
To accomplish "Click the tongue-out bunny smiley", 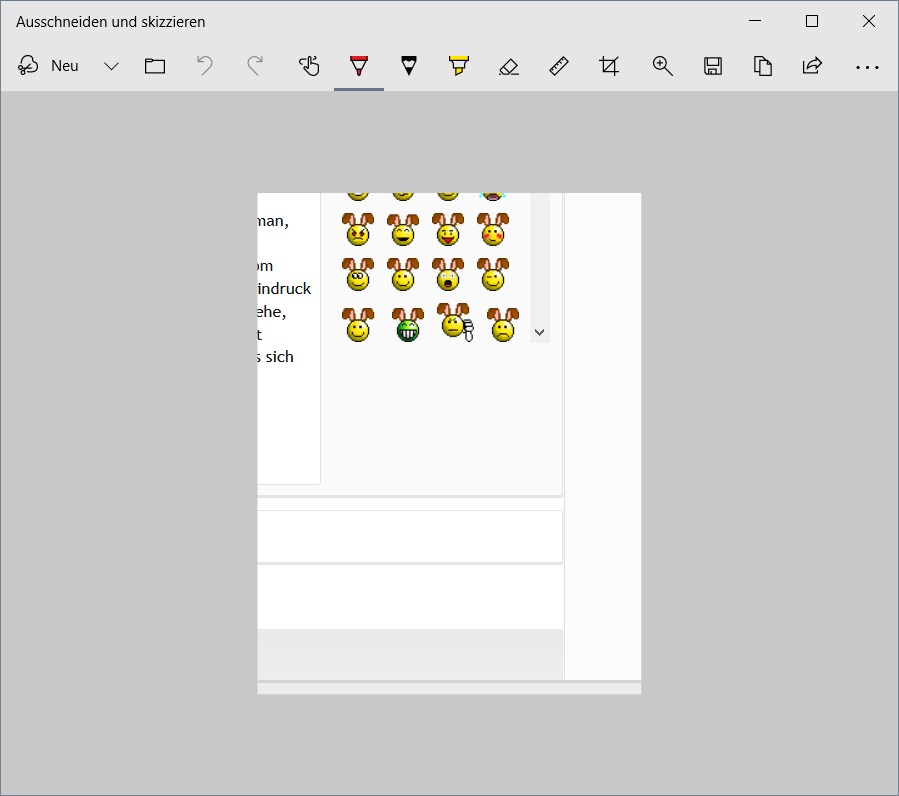I will tap(448, 229).
